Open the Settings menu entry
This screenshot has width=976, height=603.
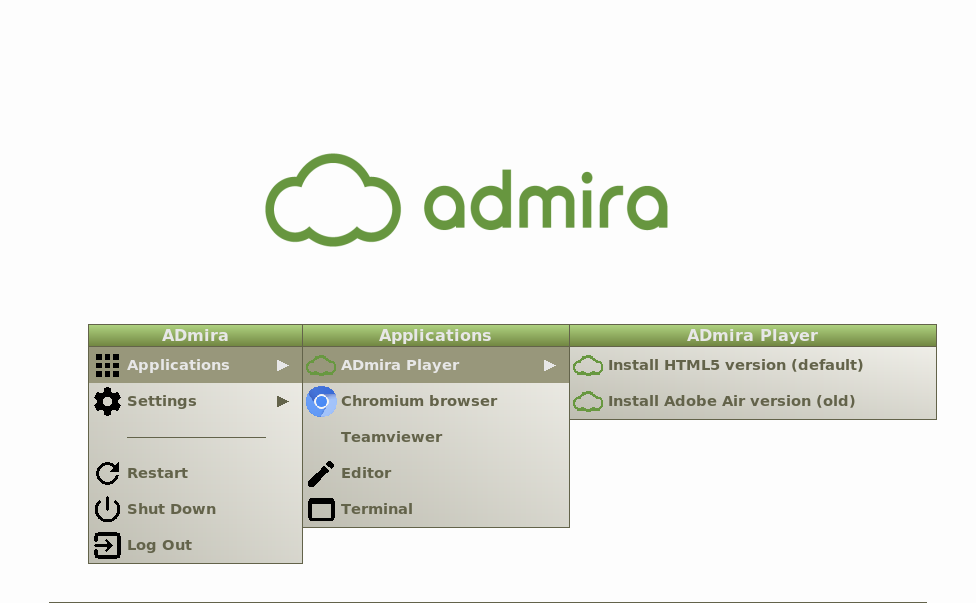pyautogui.click(x=195, y=401)
